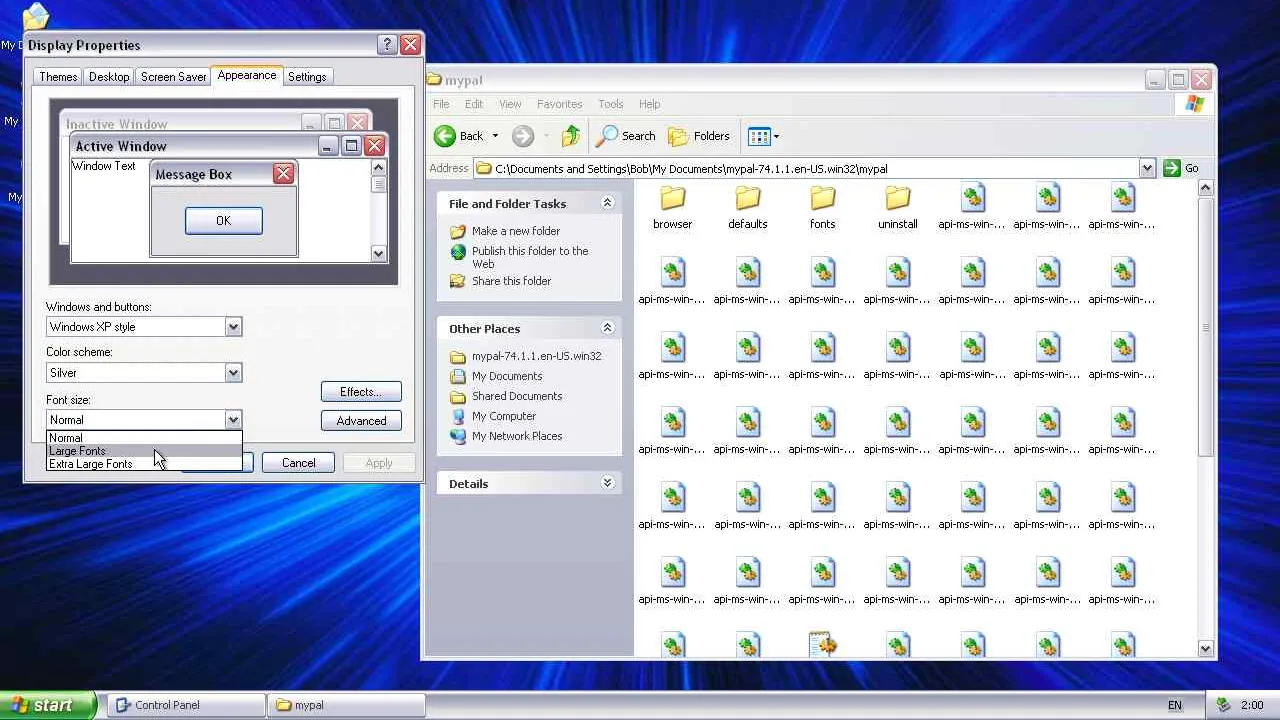Choose Extra Large Fonts in the list
The height and width of the screenshot is (720, 1280).
click(144, 464)
